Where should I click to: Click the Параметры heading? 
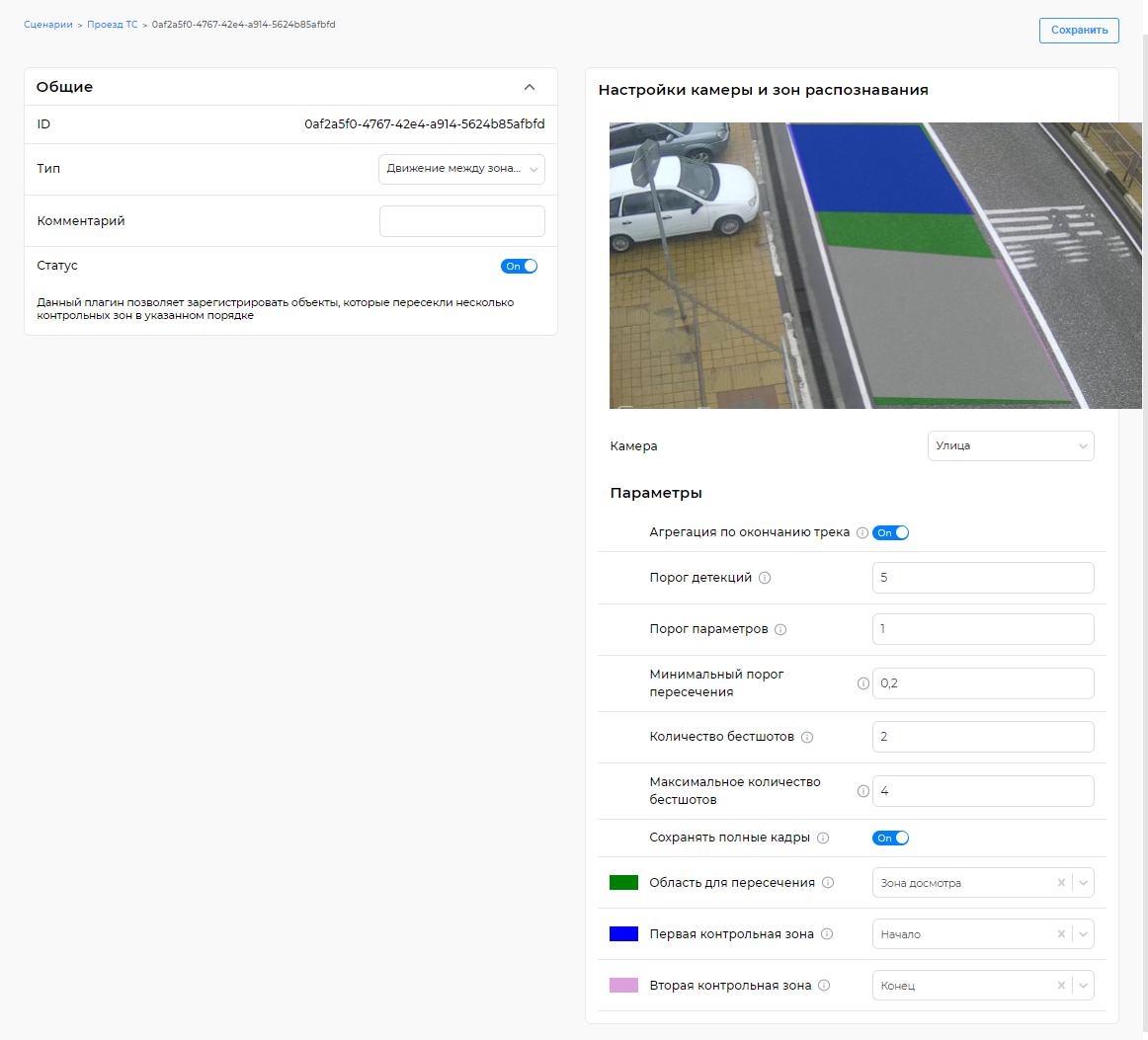pyautogui.click(x=656, y=493)
